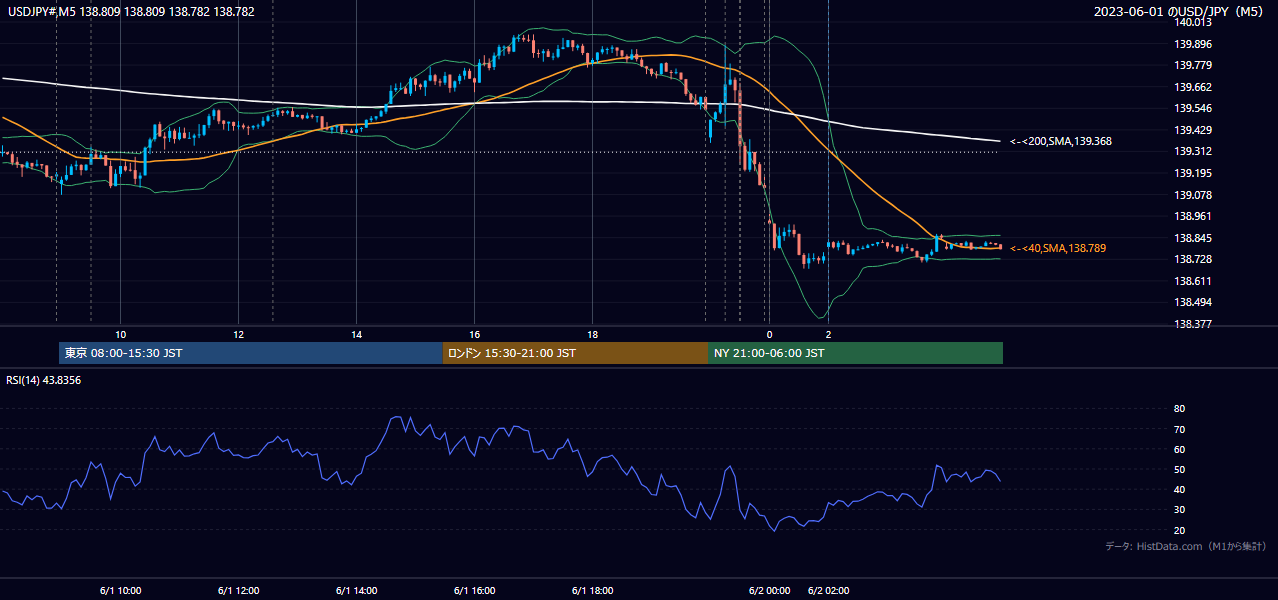Click RSI scale value 20

pyautogui.click(x=1179, y=530)
